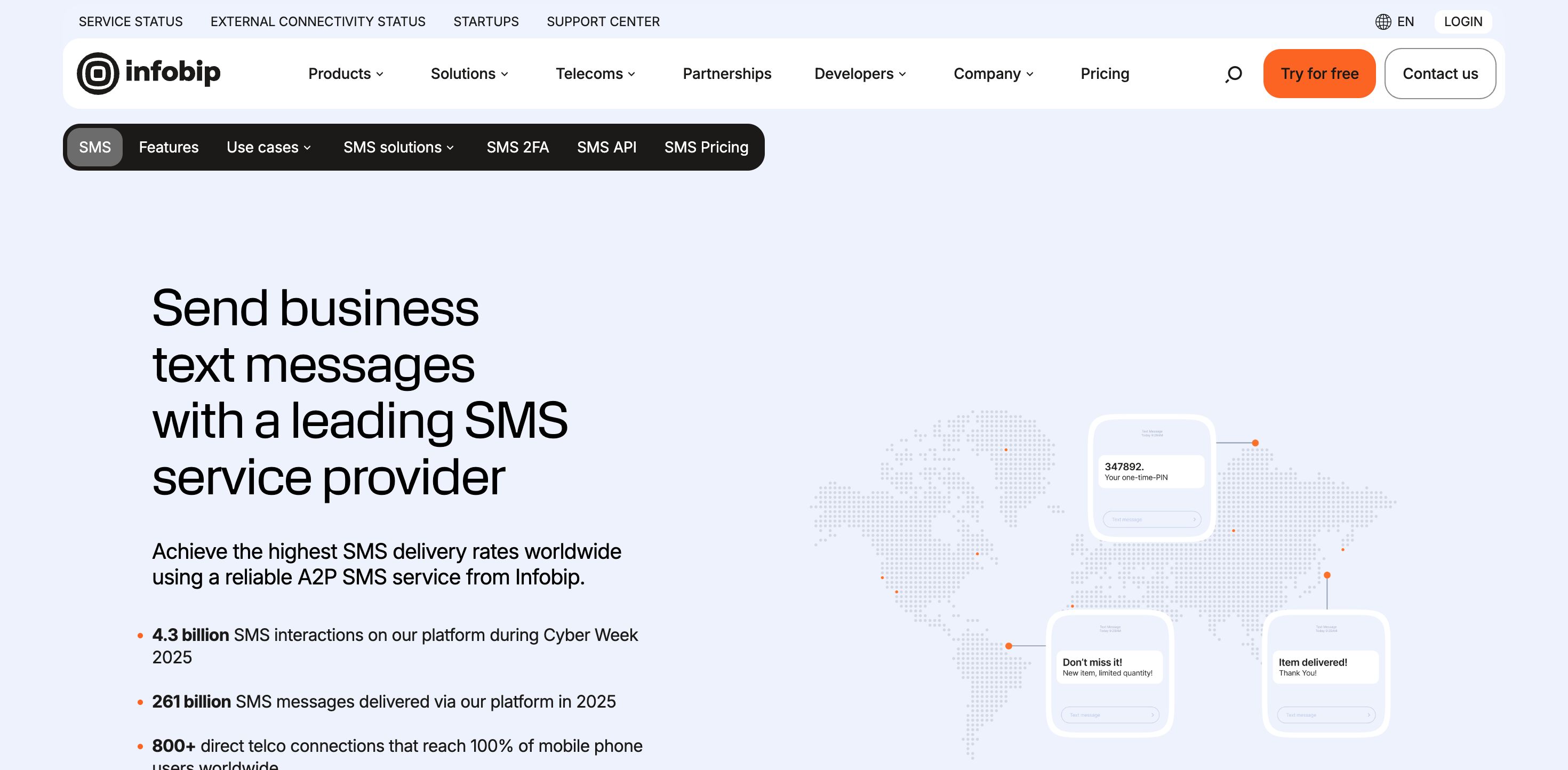
Task: View the SMS Pricing tab
Action: [x=706, y=147]
